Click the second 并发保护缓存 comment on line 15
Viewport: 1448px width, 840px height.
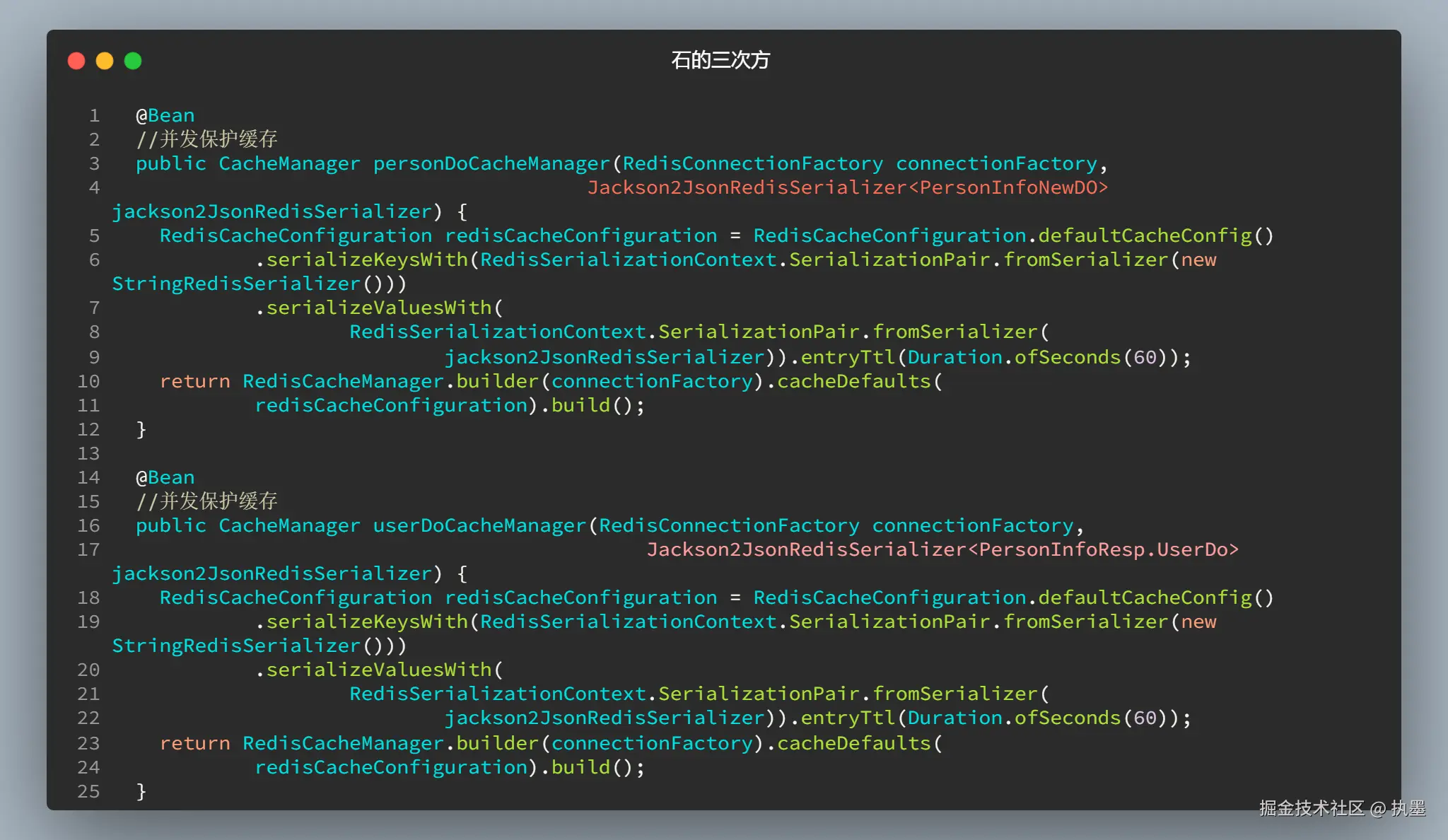(x=206, y=501)
